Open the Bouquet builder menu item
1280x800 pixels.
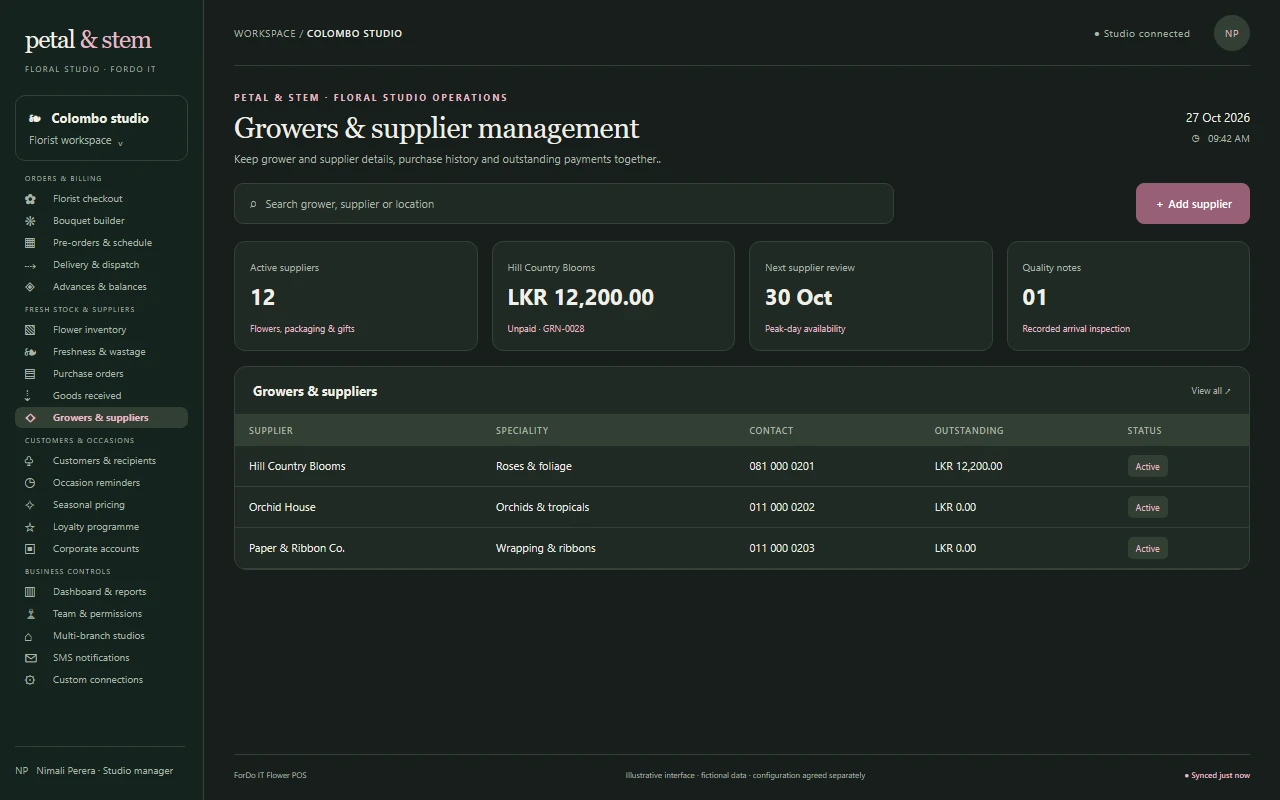pos(101,221)
